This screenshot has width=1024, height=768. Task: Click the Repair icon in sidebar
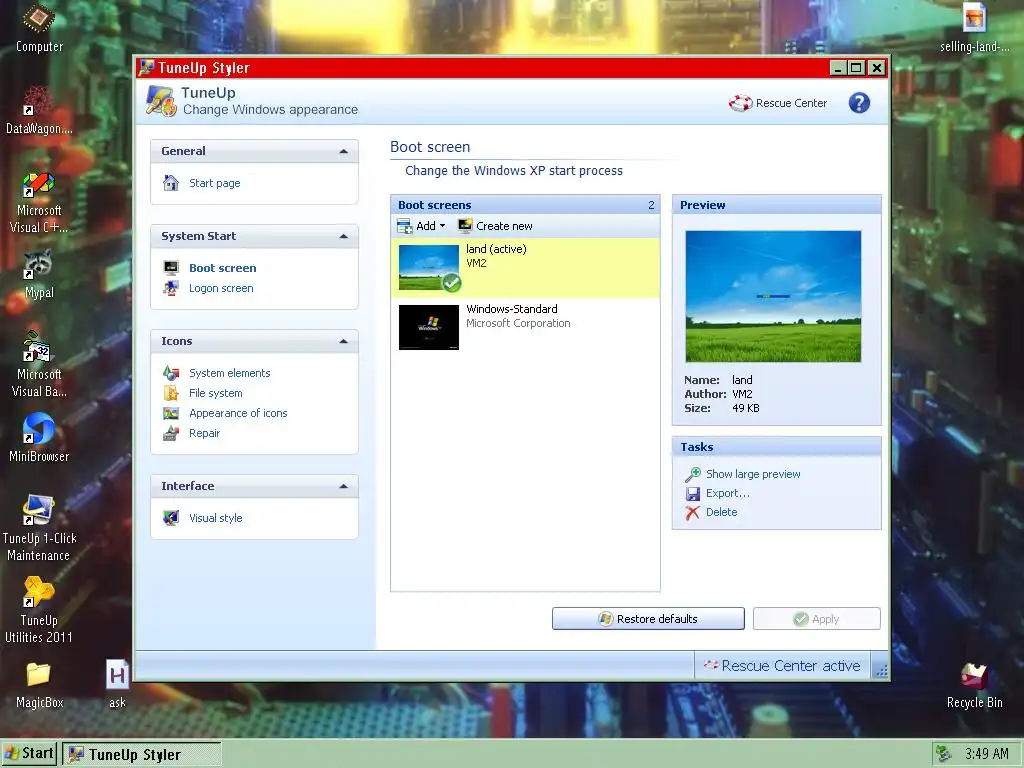[171, 433]
